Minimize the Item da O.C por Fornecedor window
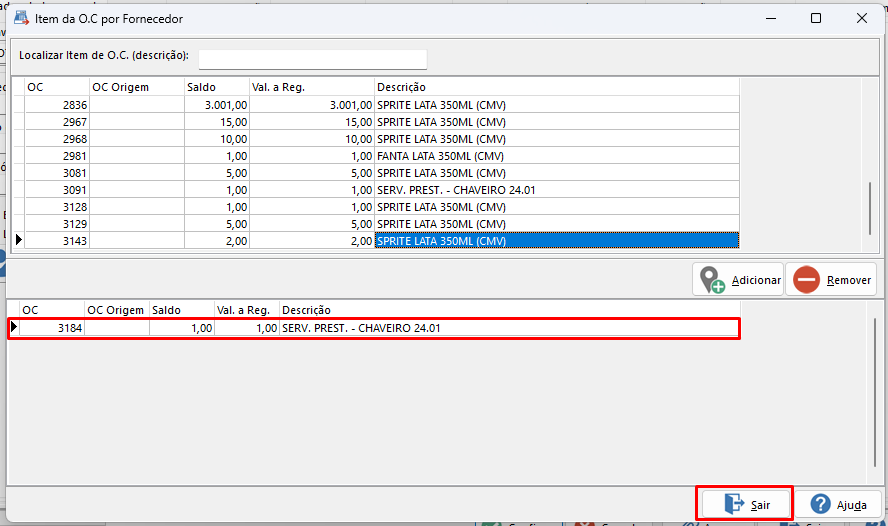The width and height of the screenshot is (888, 526). point(771,18)
